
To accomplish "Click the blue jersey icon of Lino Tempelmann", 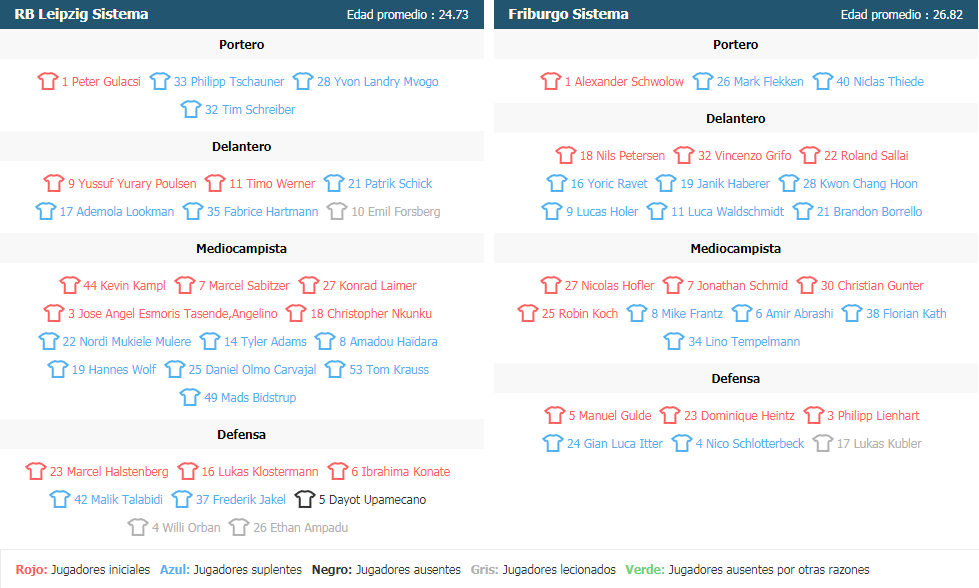I will point(674,341).
